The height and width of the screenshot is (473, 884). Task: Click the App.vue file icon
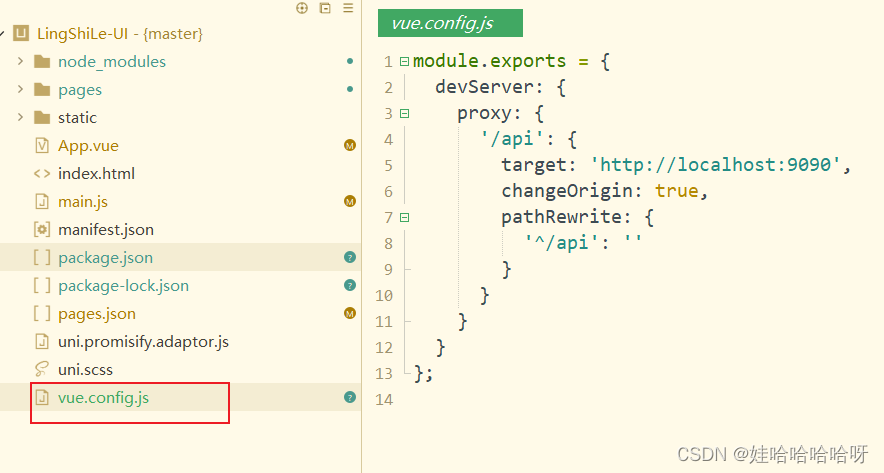point(42,145)
